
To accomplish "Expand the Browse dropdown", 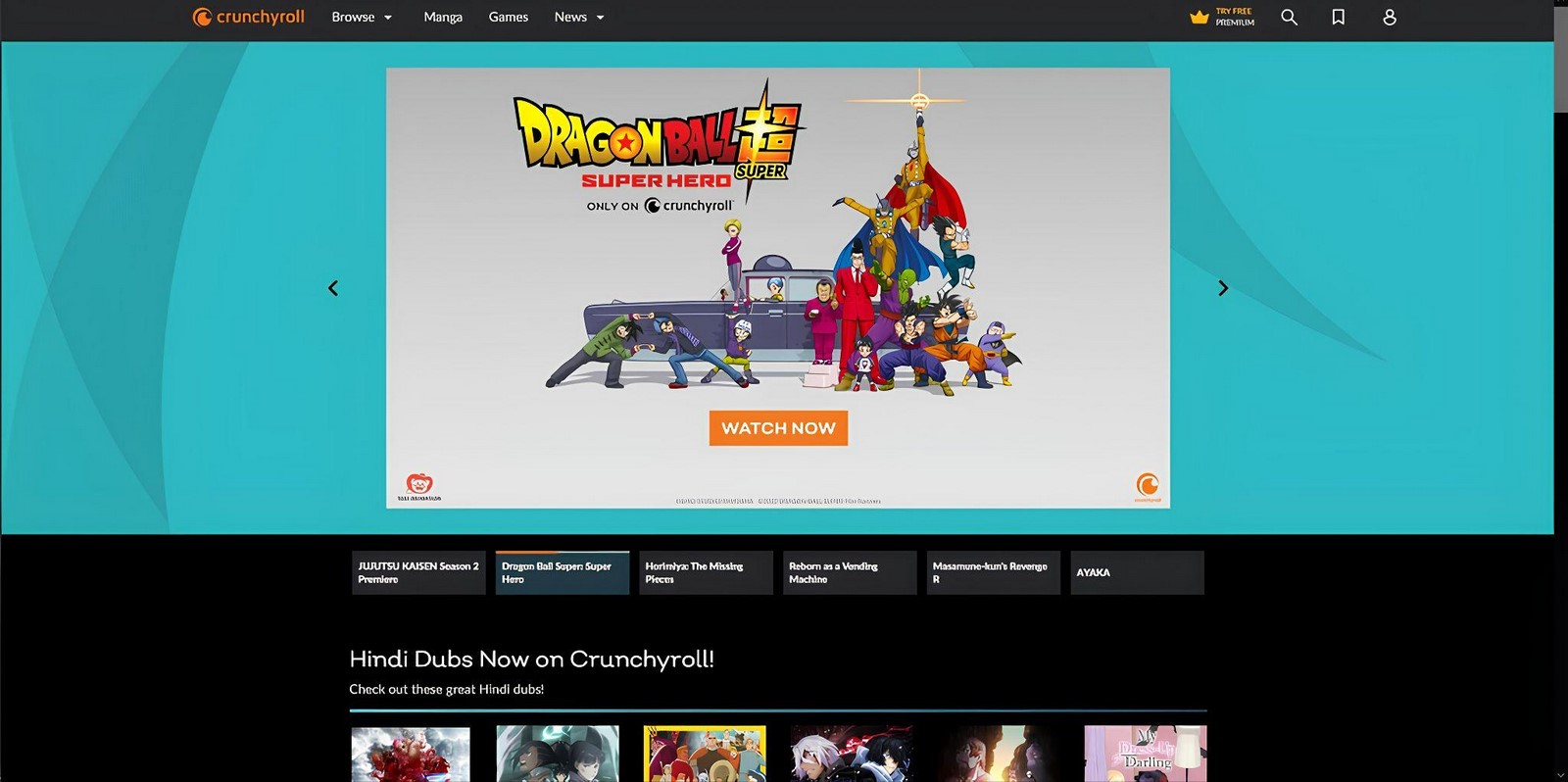I will 362,17.
